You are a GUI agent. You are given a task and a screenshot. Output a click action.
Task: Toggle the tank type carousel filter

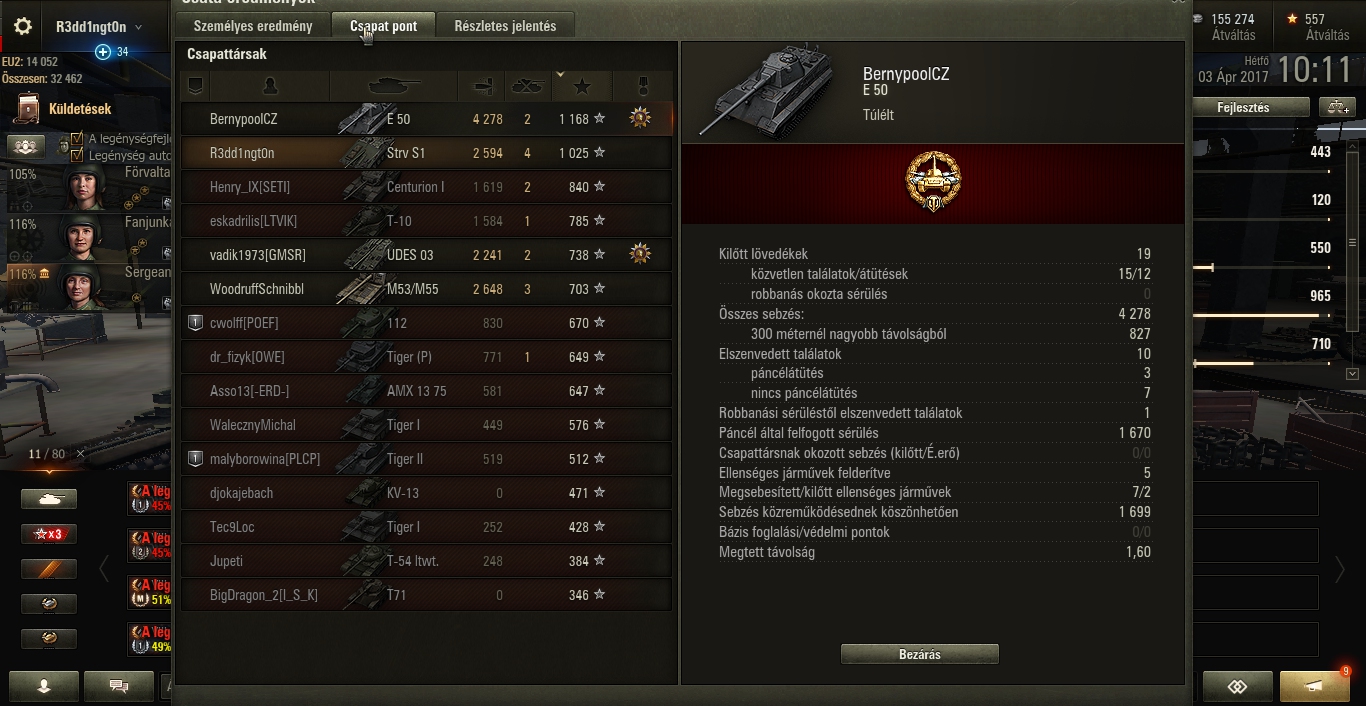click(49, 498)
